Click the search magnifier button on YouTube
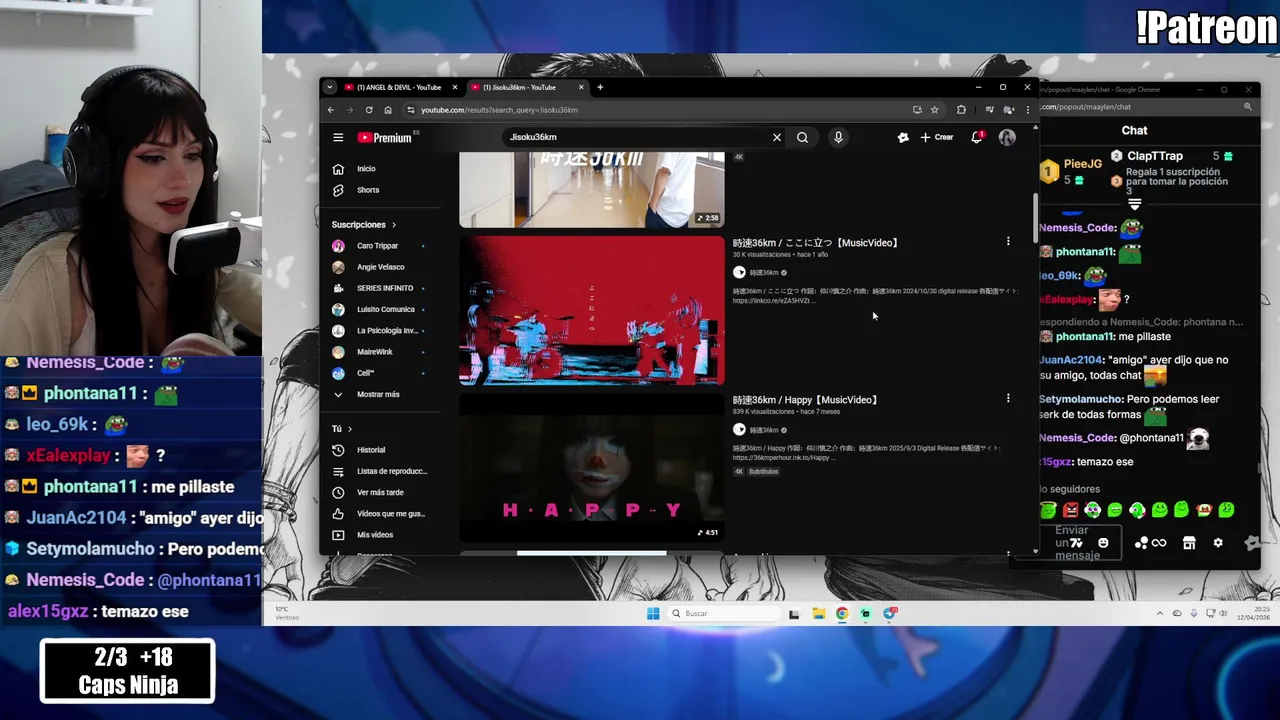 pyautogui.click(x=802, y=137)
